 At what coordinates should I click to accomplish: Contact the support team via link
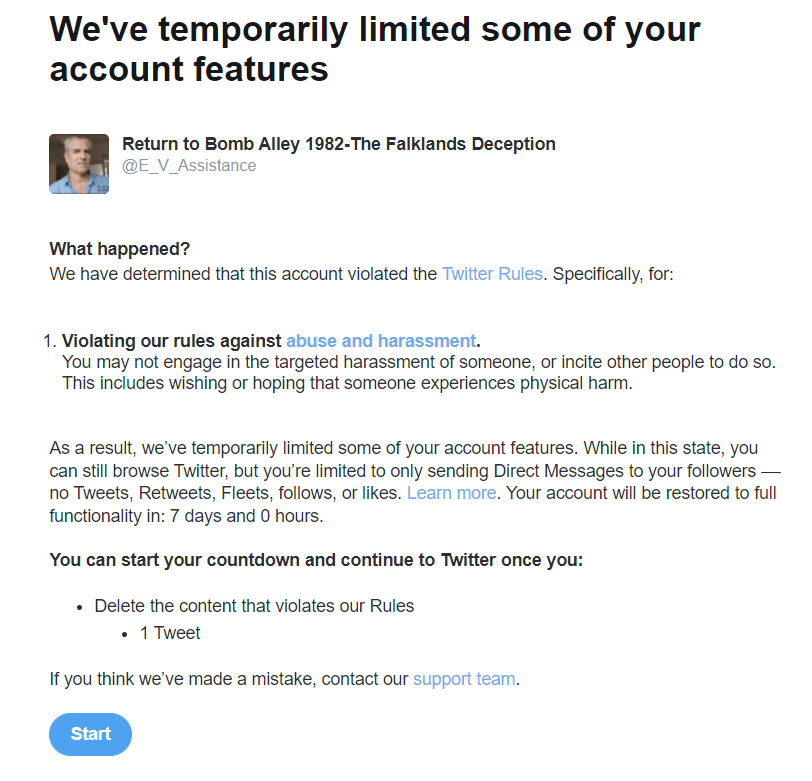tap(464, 679)
